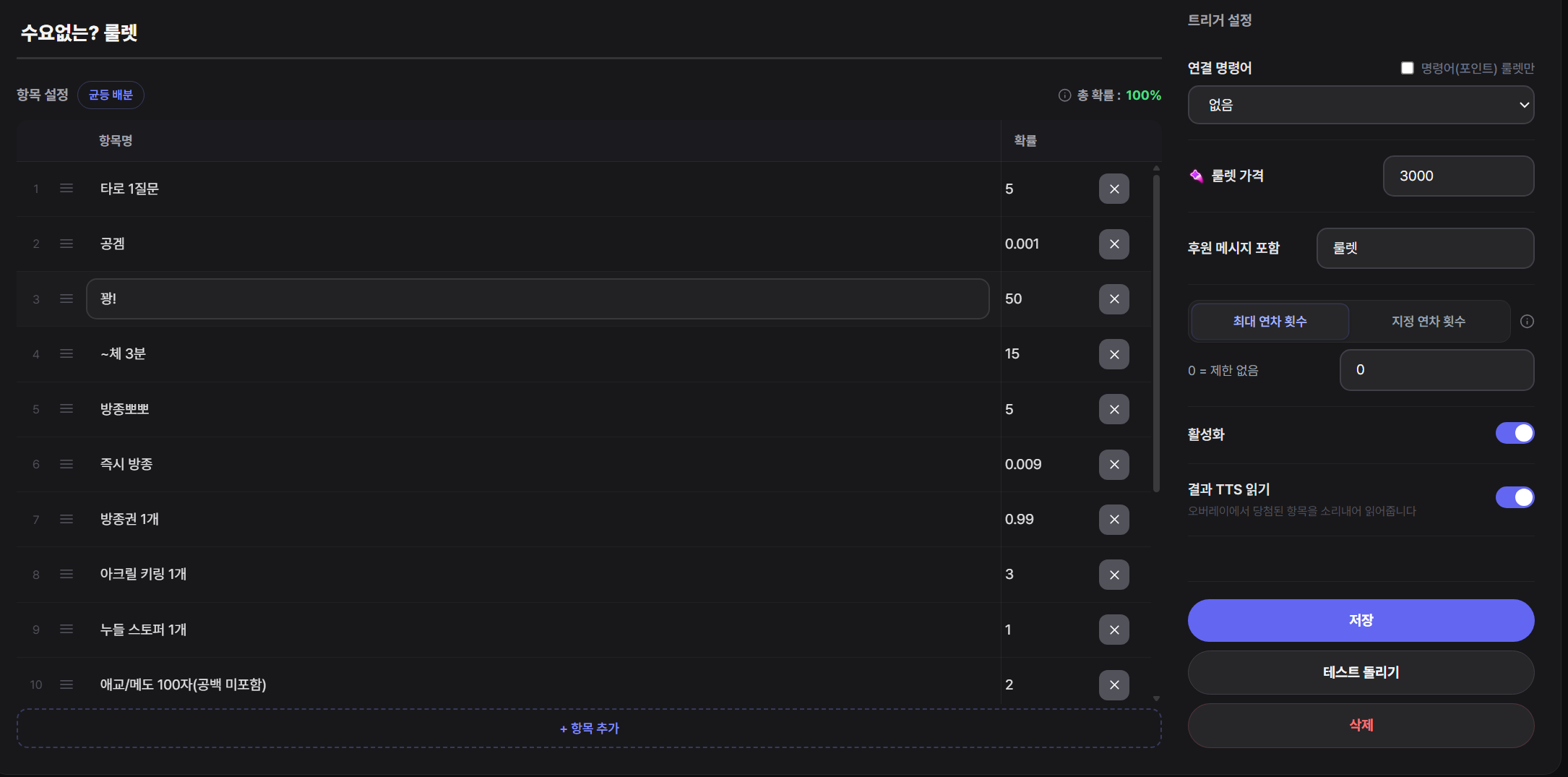Add a new item with + 항목 추가

pyautogui.click(x=589, y=729)
